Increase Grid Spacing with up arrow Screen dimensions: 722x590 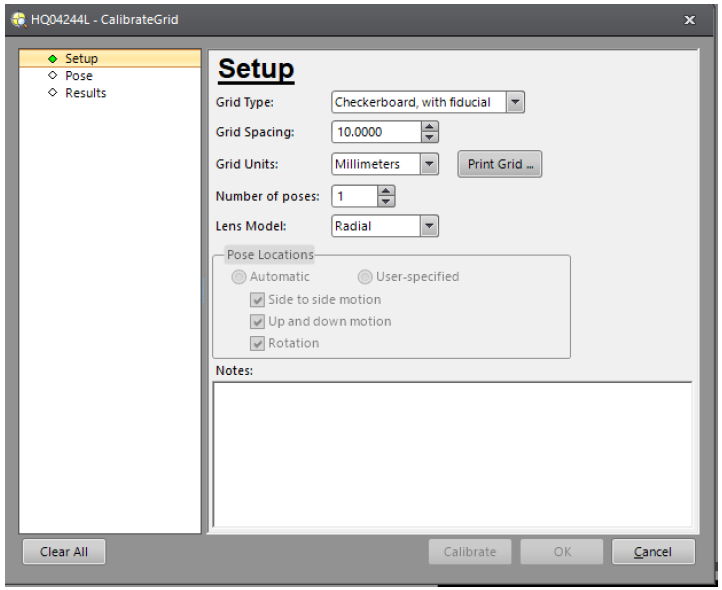[430, 127]
